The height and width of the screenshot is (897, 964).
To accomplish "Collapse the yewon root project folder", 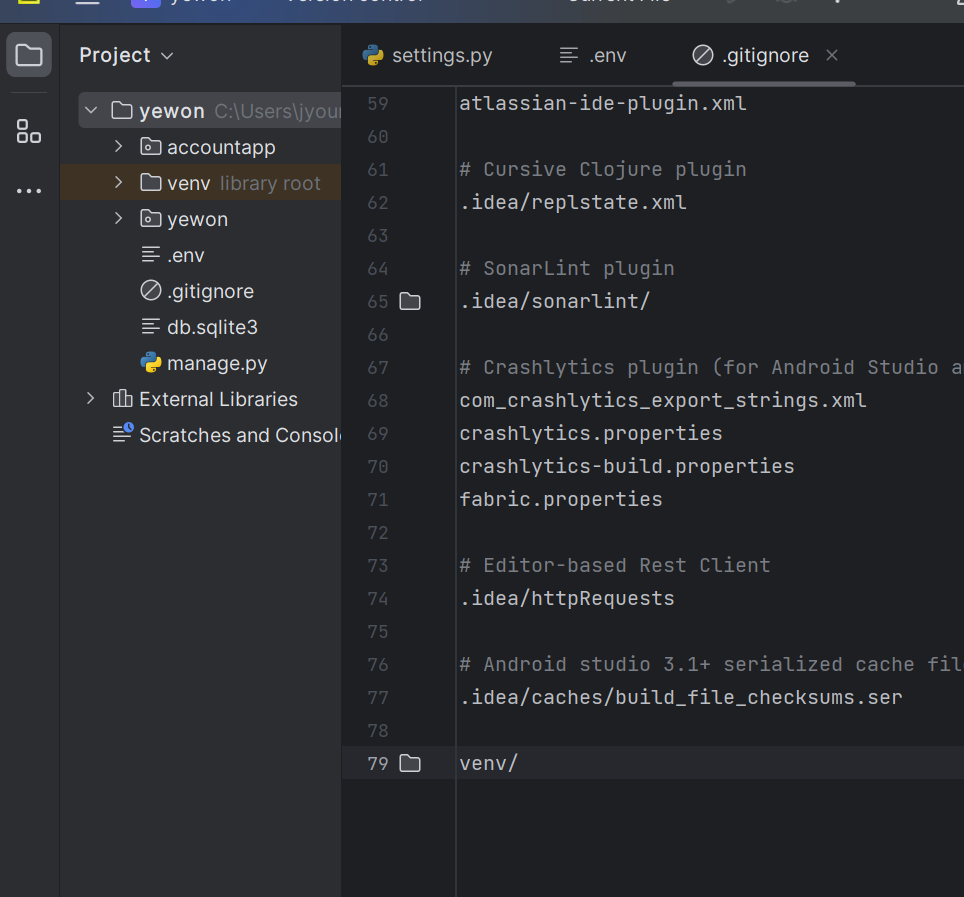I will 92,111.
